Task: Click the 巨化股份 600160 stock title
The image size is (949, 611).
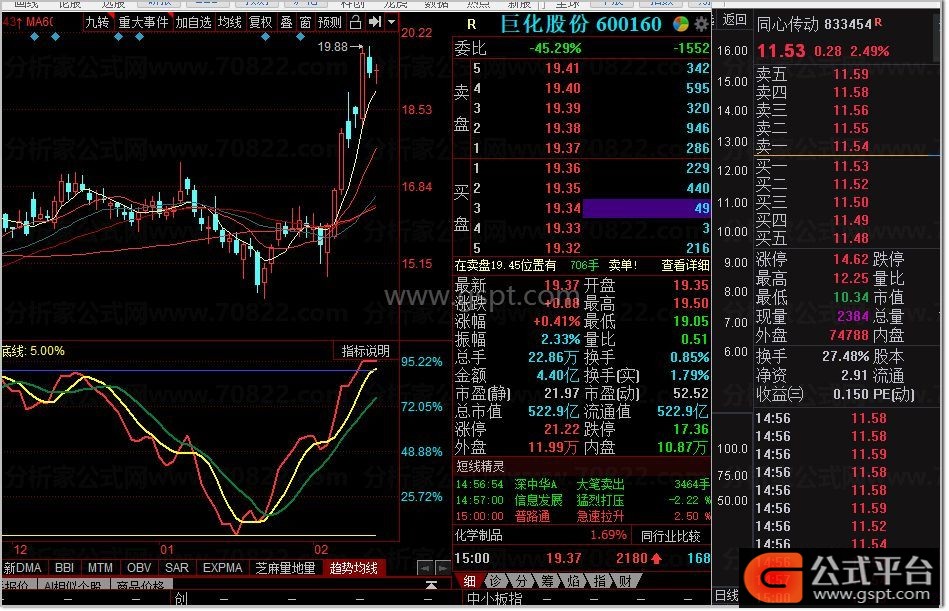Action: (581, 24)
